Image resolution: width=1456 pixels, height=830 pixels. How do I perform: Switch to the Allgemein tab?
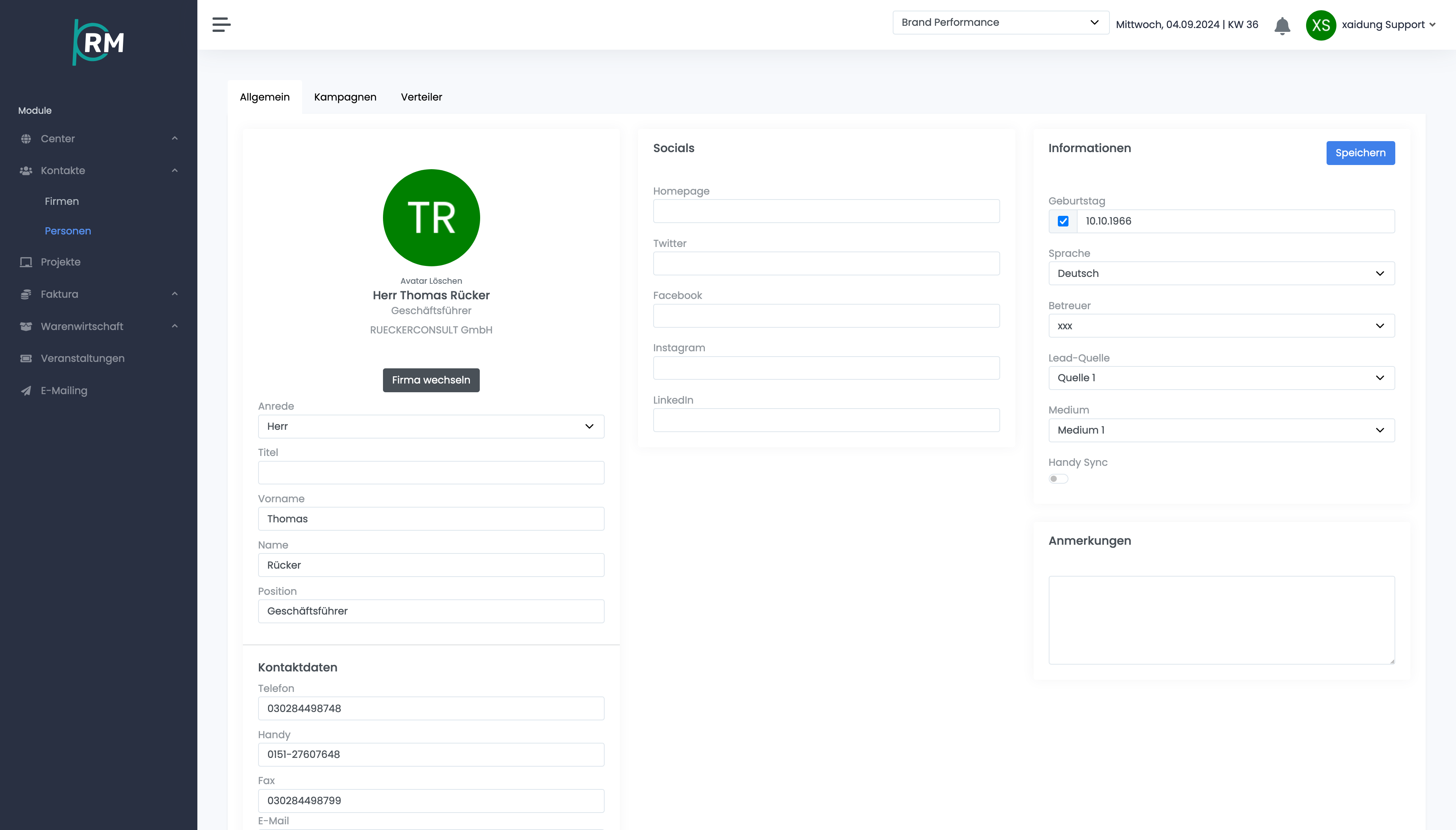[265, 97]
